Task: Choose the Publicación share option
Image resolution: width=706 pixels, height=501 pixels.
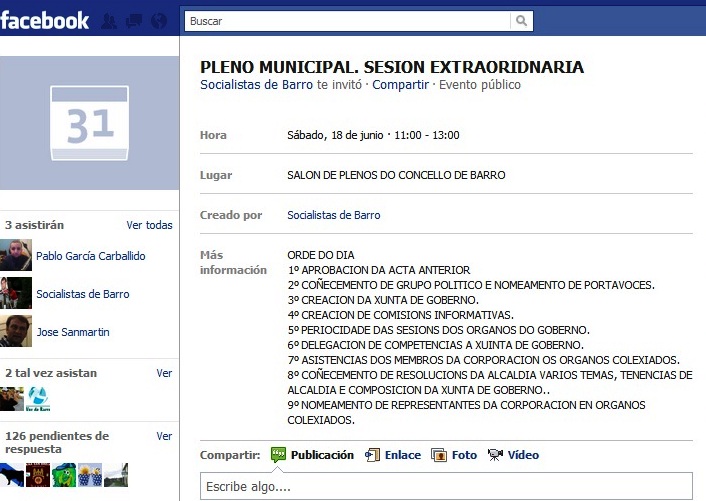Action: (x=312, y=455)
